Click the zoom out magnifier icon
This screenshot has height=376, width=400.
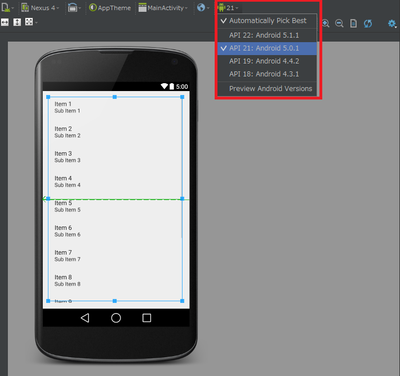click(x=339, y=23)
